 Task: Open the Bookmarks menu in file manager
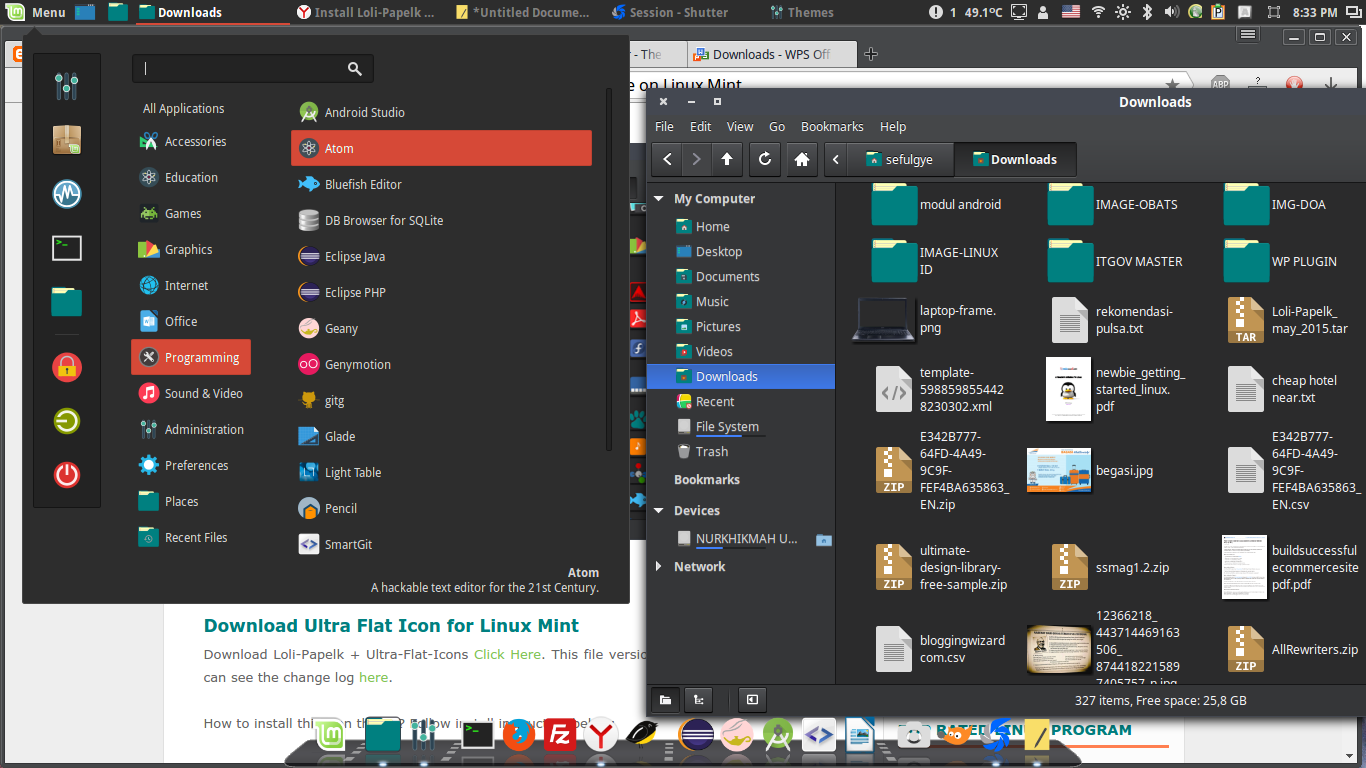tap(832, 126)
